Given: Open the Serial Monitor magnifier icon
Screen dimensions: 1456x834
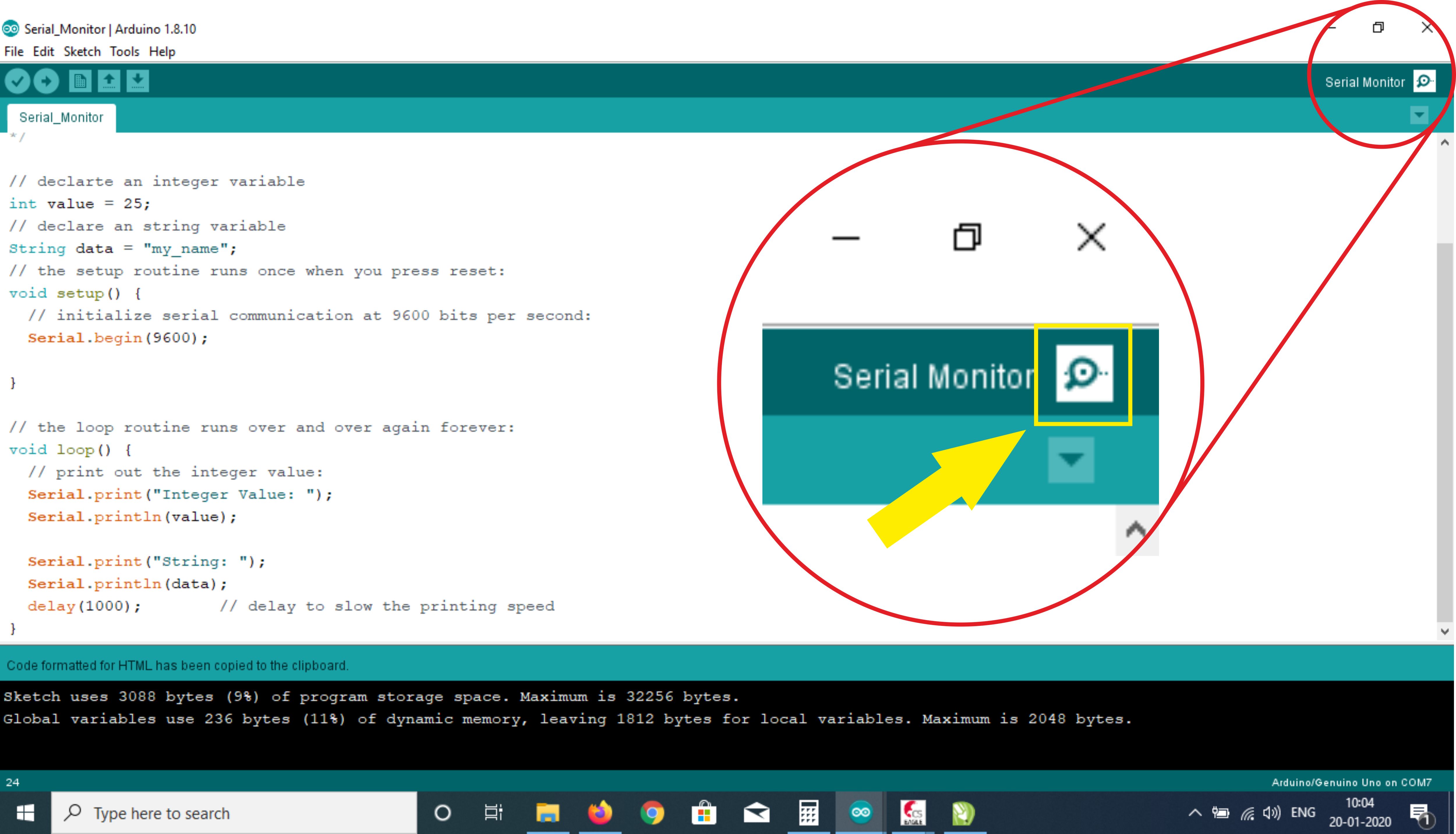Looking at the screenshot, I should coord(1425,81).
